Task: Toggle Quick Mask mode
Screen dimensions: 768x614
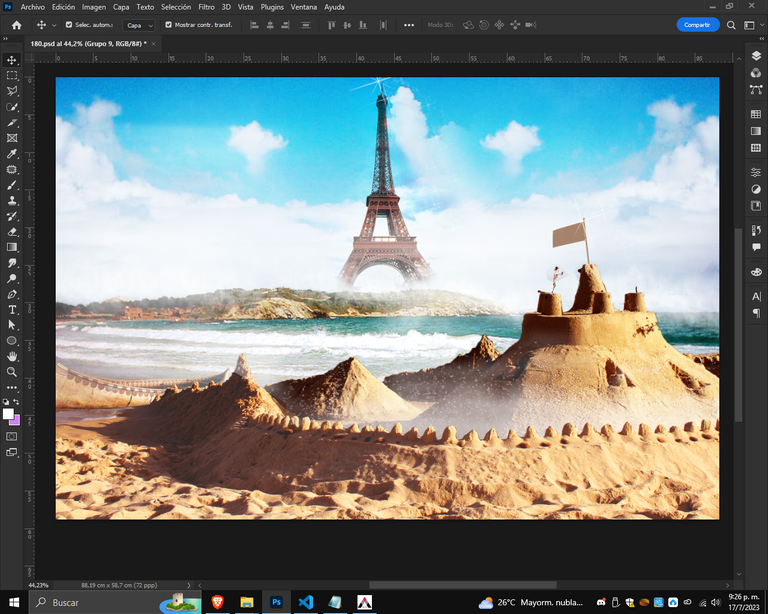Action: pyautogui.click(x=12, y=436)
